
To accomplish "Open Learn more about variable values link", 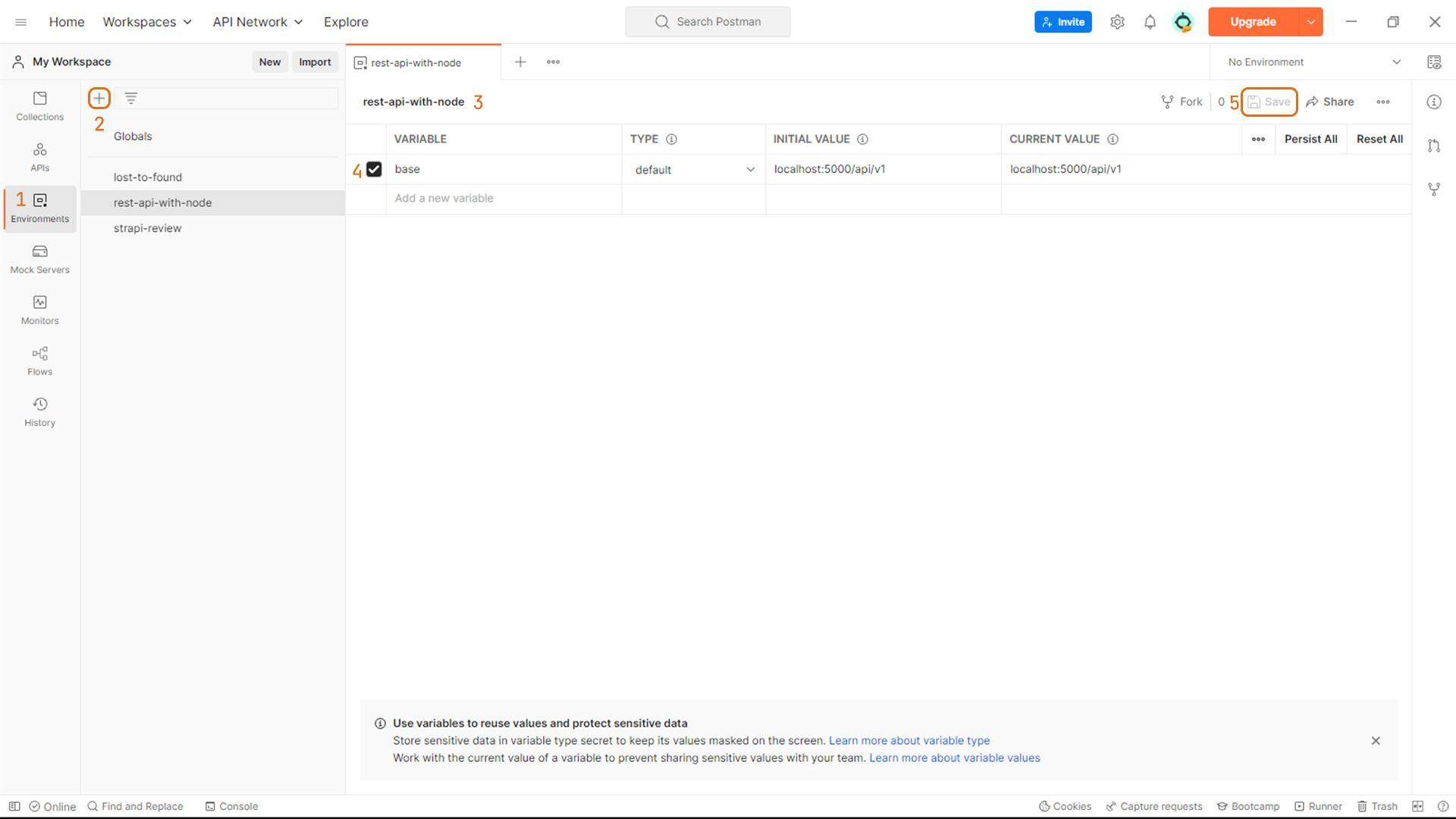I will 954,758.
